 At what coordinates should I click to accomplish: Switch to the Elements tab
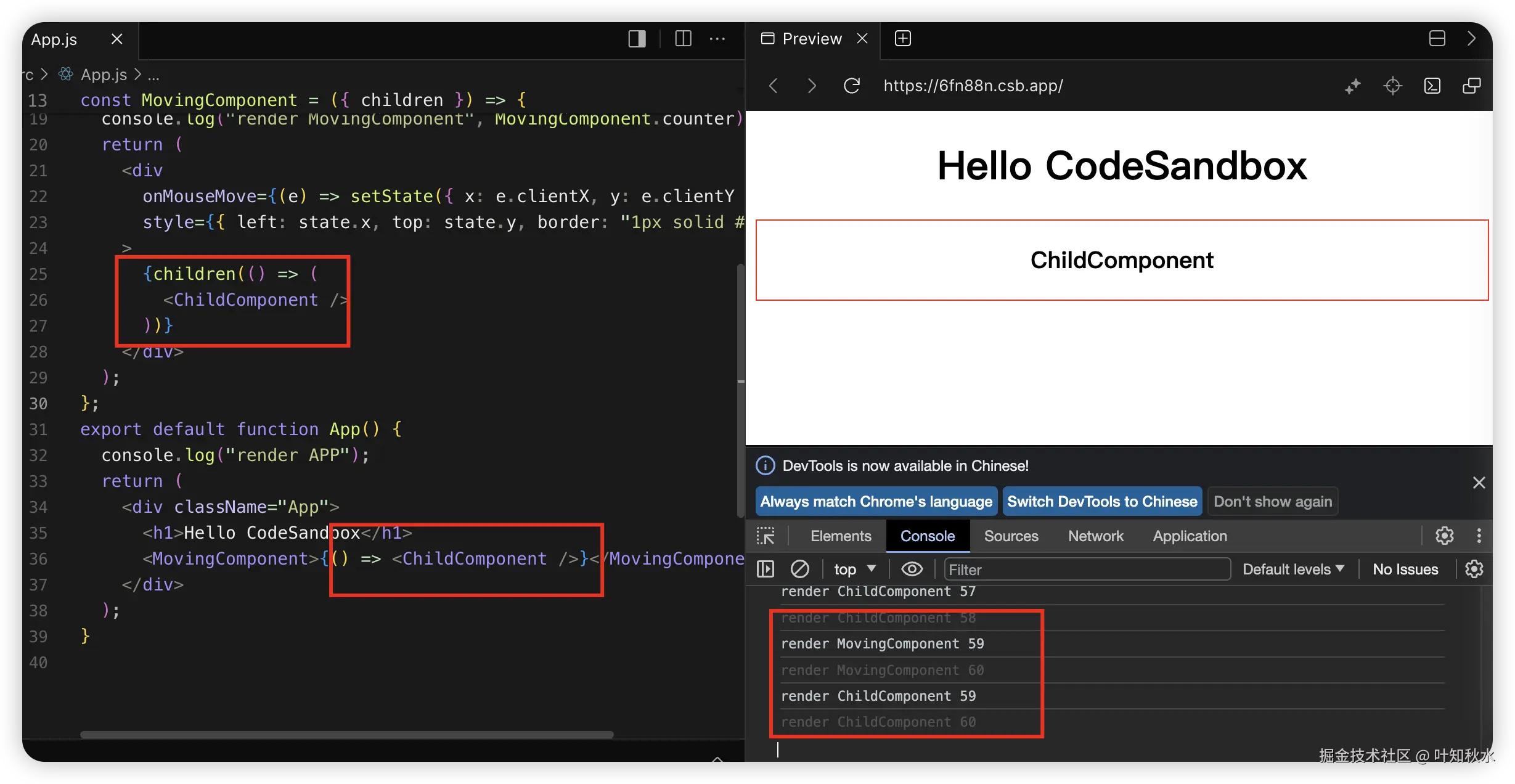click(x=840, y=536)
